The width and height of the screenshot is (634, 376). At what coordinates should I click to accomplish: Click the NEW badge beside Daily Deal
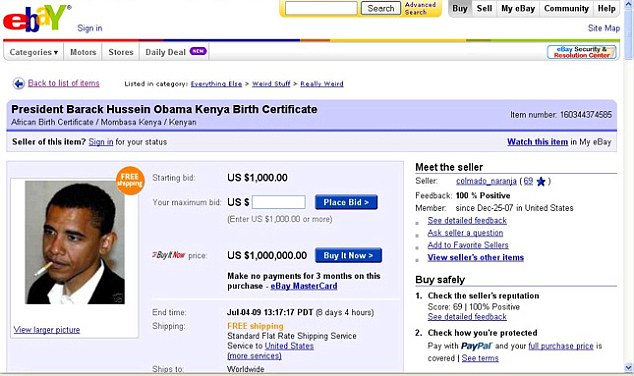[198, 51]
